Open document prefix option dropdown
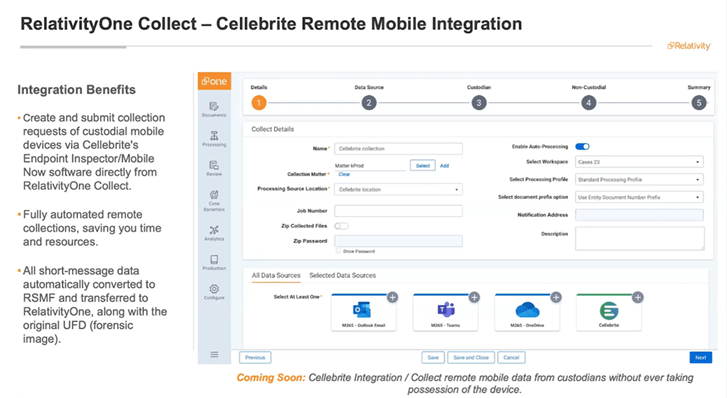Screen dimensions: 727x398 point(639,197)
